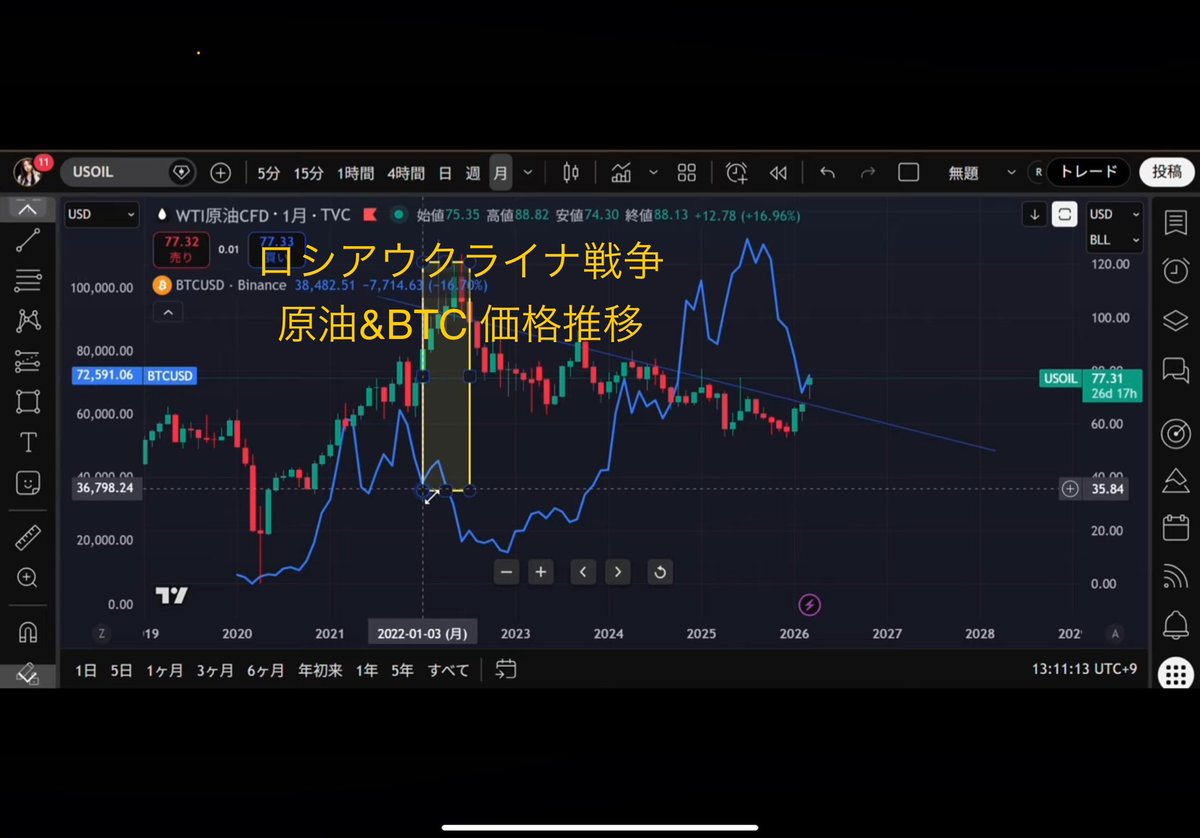The width and height of the screenshot is (1200, 838).
Task: Open the target-shaped sidebar icon
Action: point(1174,433)
